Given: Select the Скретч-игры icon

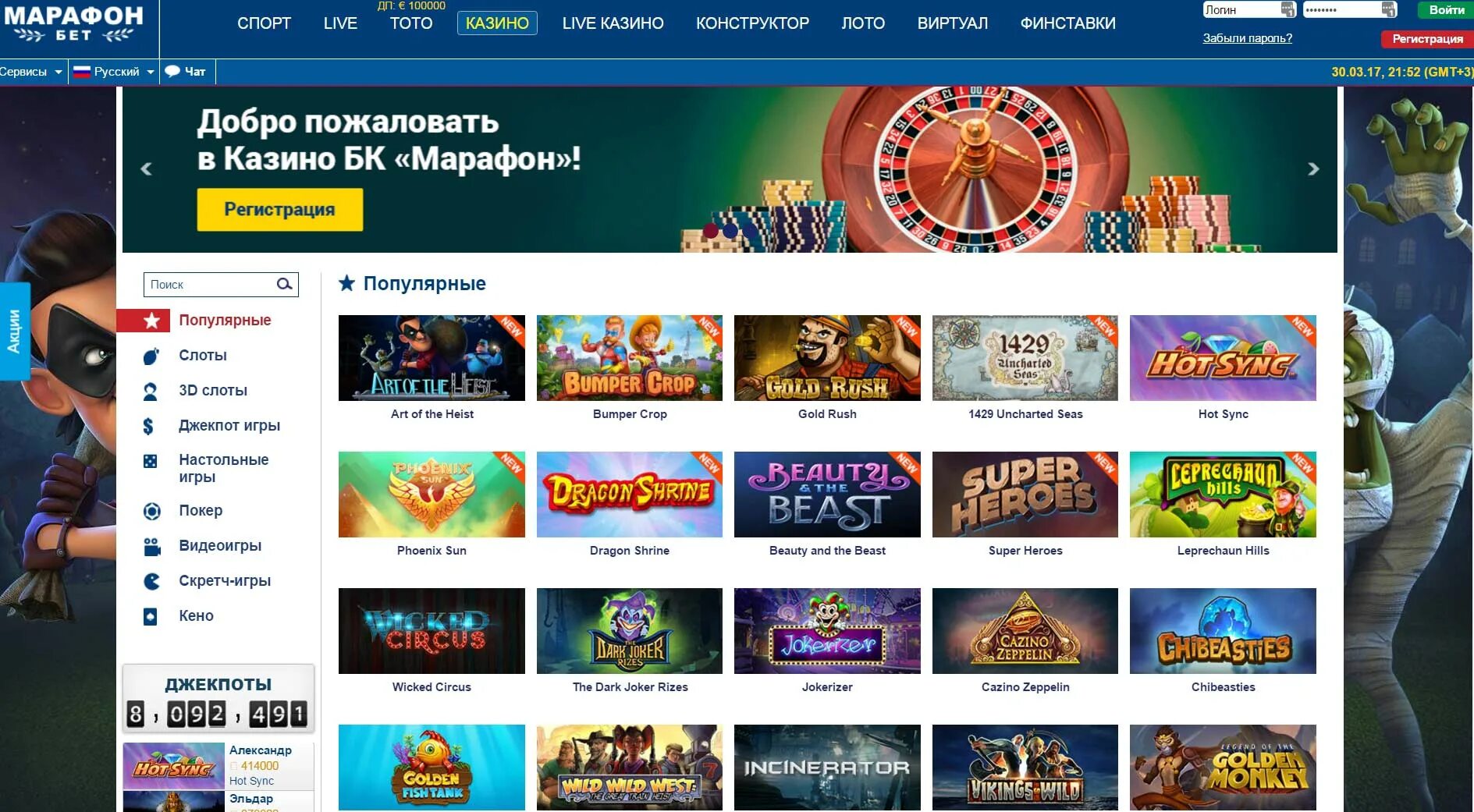Looking at the screenshot, I should pos(151,581).
